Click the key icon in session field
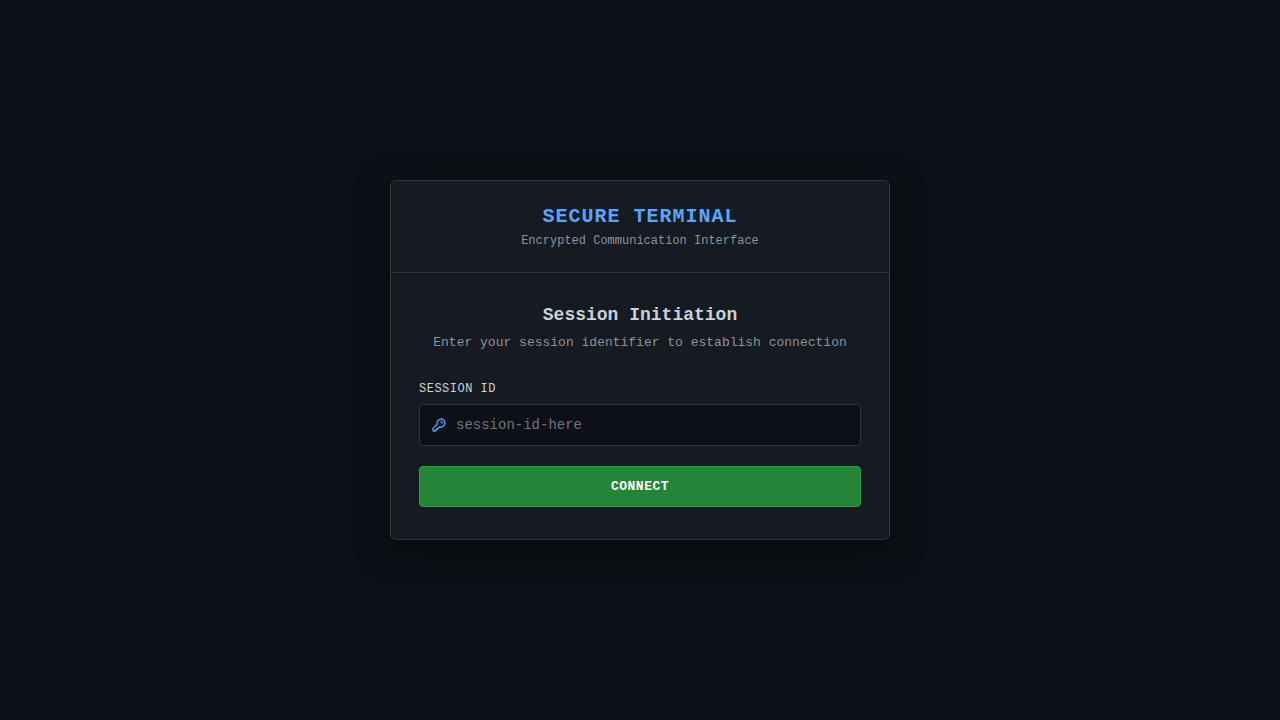This screenshot has width=1280, height=720. pyautogui.click(x=439, y=425)
